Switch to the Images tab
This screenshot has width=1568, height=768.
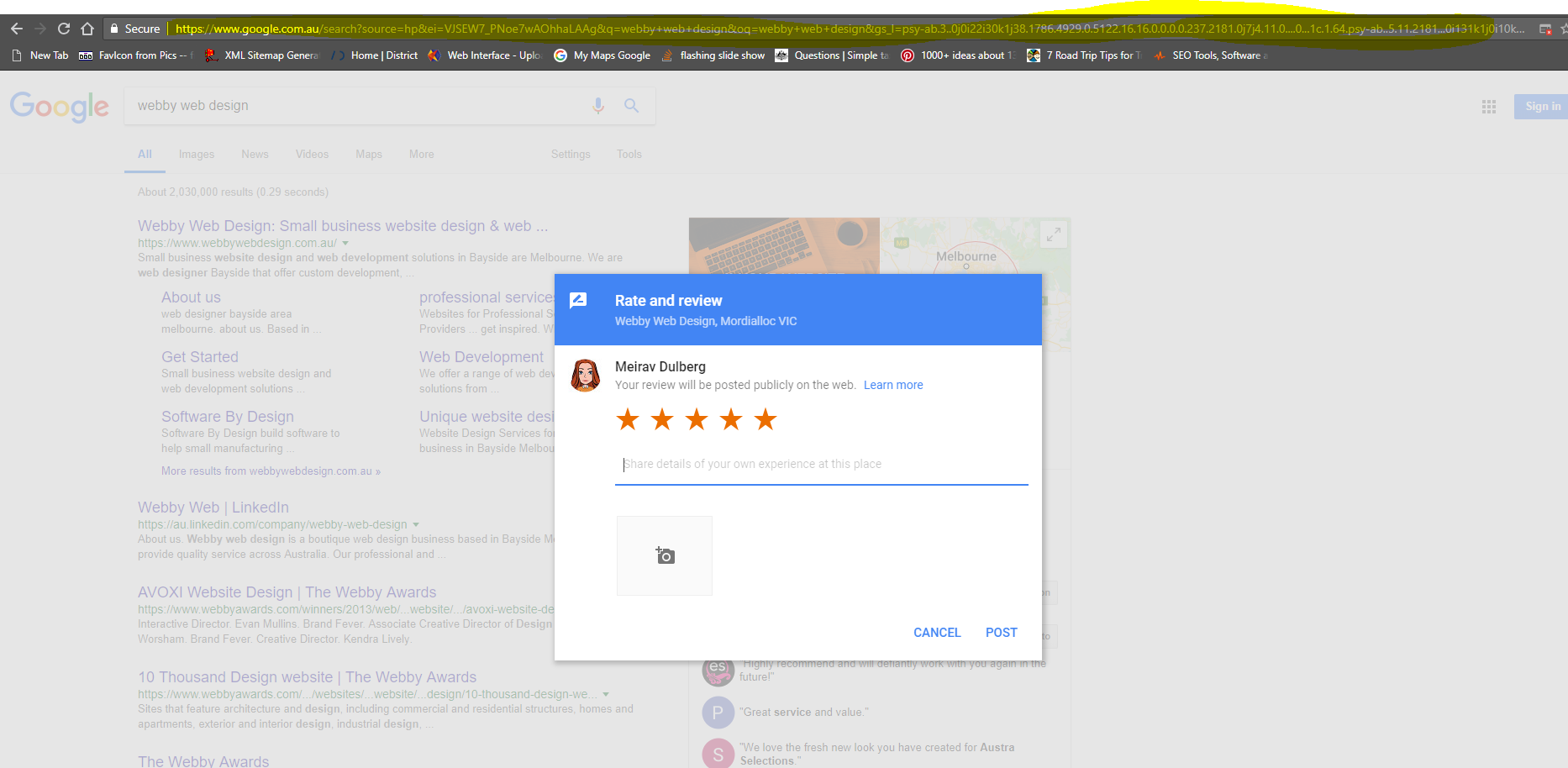[x=197, y=155]
